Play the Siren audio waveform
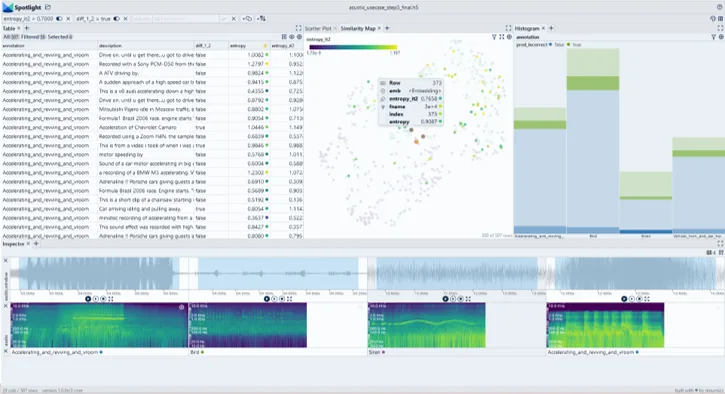725x394 pixels. (x=446, y=299)
